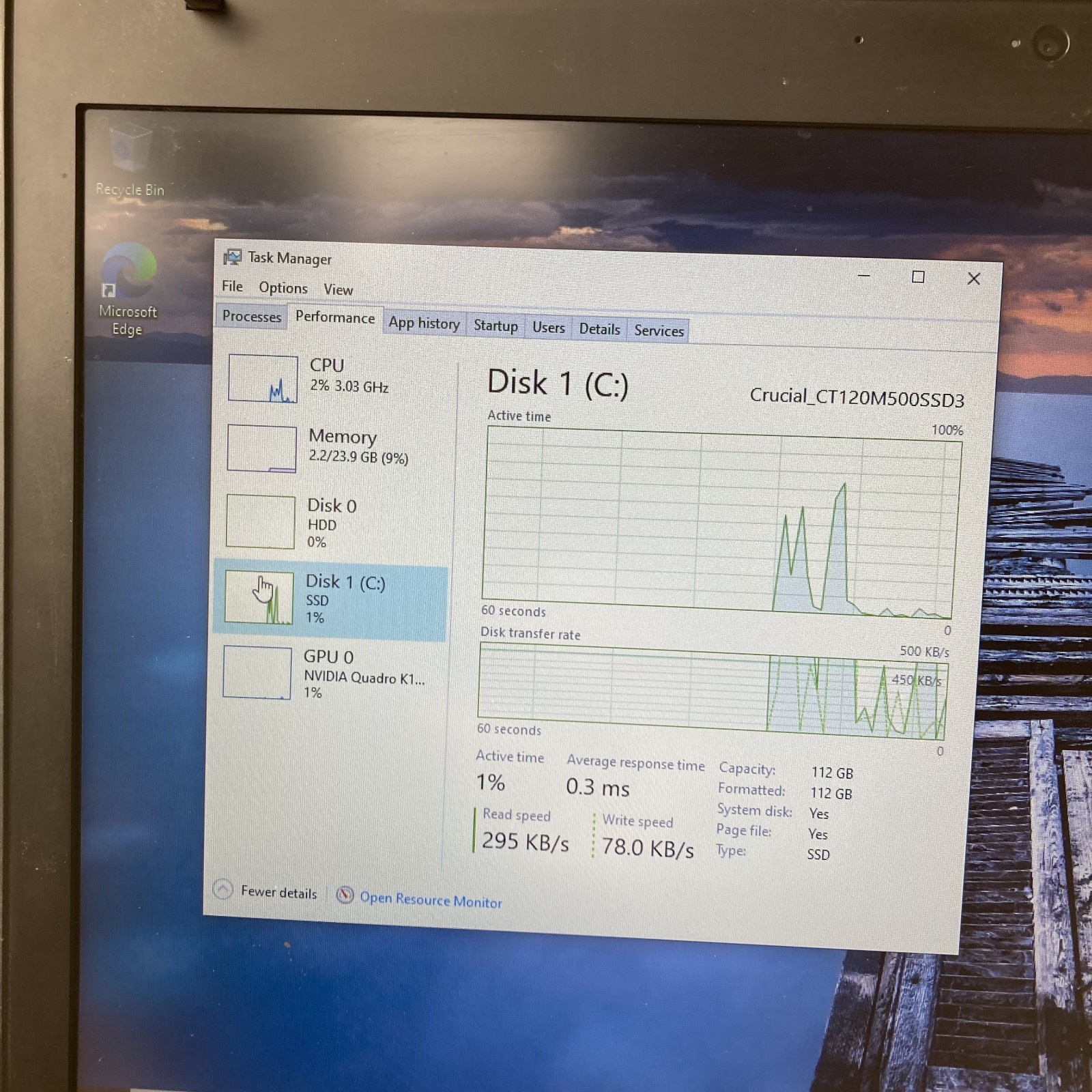Go to the Startup tab
This screenshot has height=1092, width=1092.
(495, 326)
